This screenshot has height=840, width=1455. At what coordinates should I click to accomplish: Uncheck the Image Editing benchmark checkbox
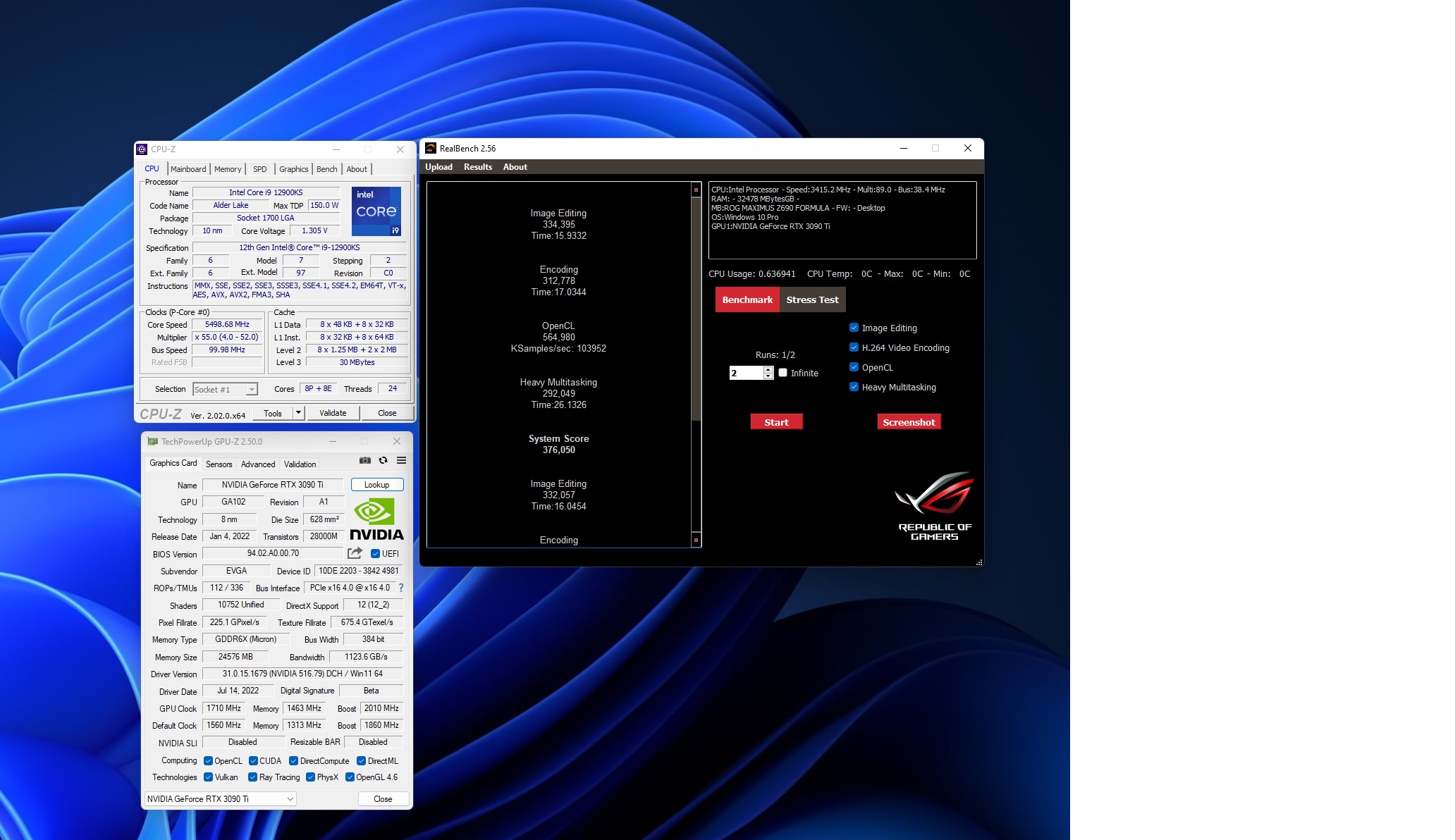pos(854,328)
